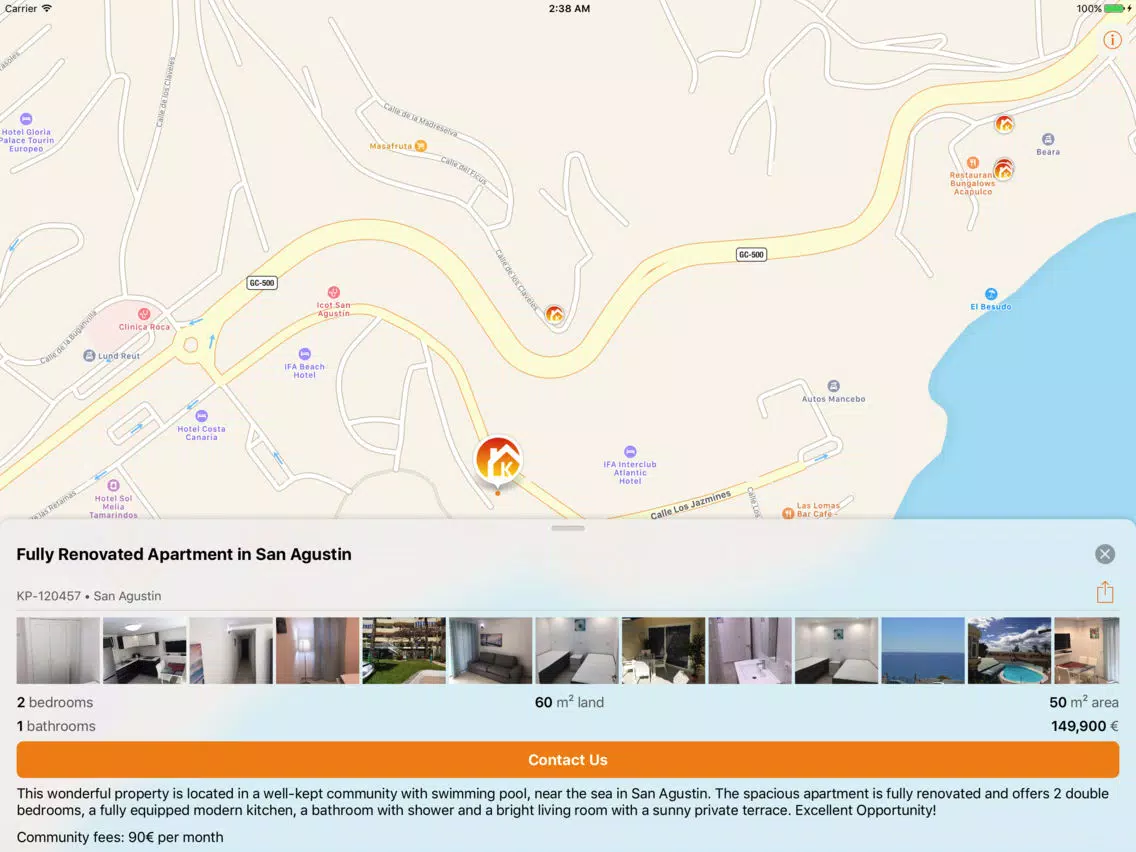Tap the IFA Beach Hotel marker
This screenshot has width=1136, height=852.
coord(305,354)
